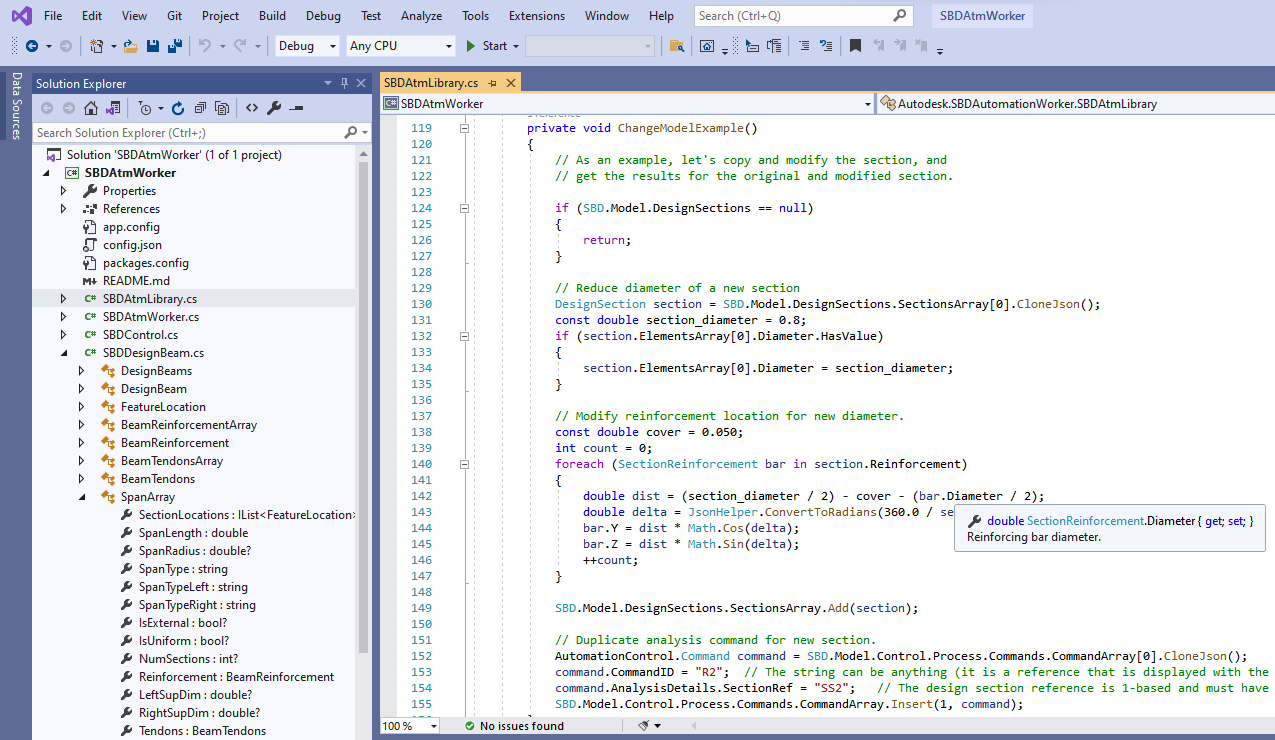Click the Solution Explorer Home icon
Viewport: 1275px width, 740px height.
tap(91, 108)
